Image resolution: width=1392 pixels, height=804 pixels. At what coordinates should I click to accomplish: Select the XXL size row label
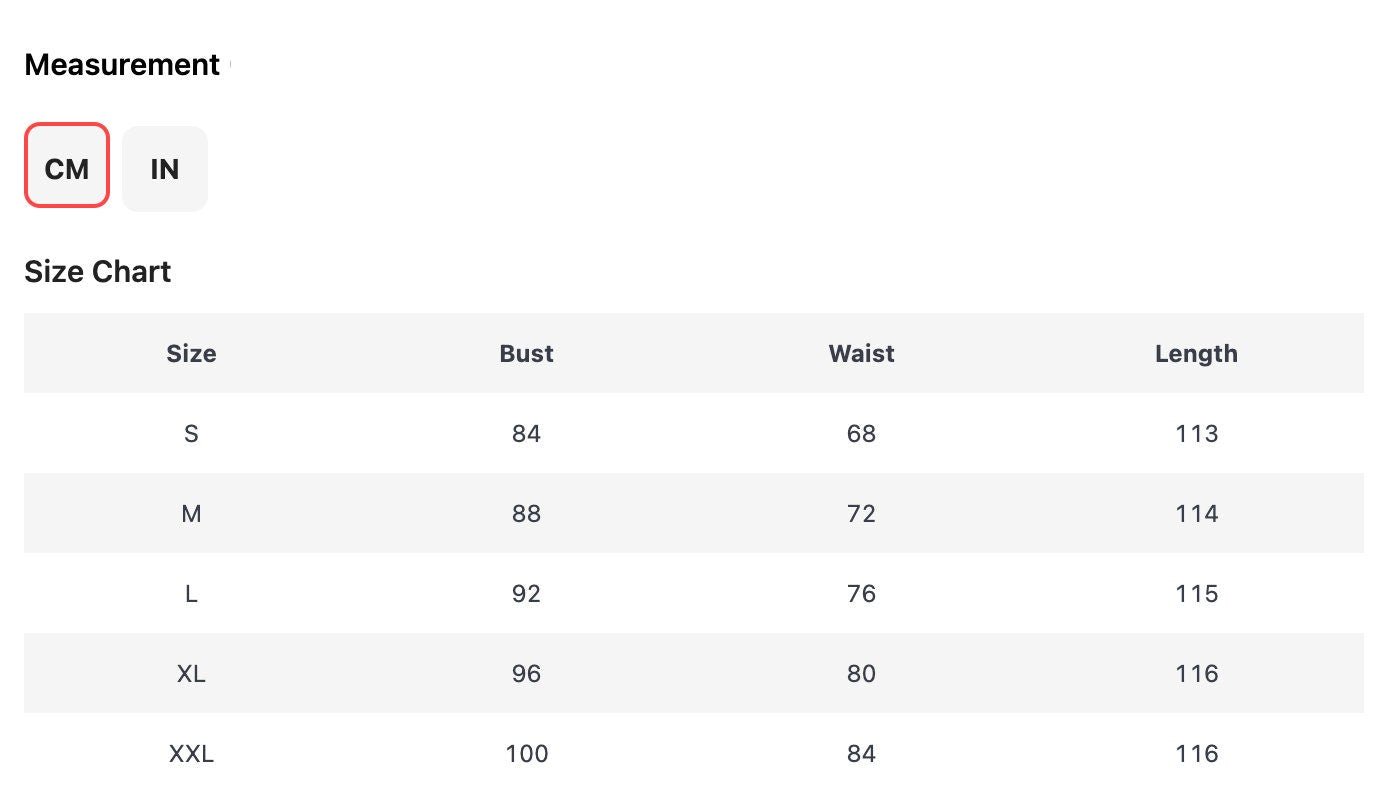pyautogui.click(x=191, y=753)
